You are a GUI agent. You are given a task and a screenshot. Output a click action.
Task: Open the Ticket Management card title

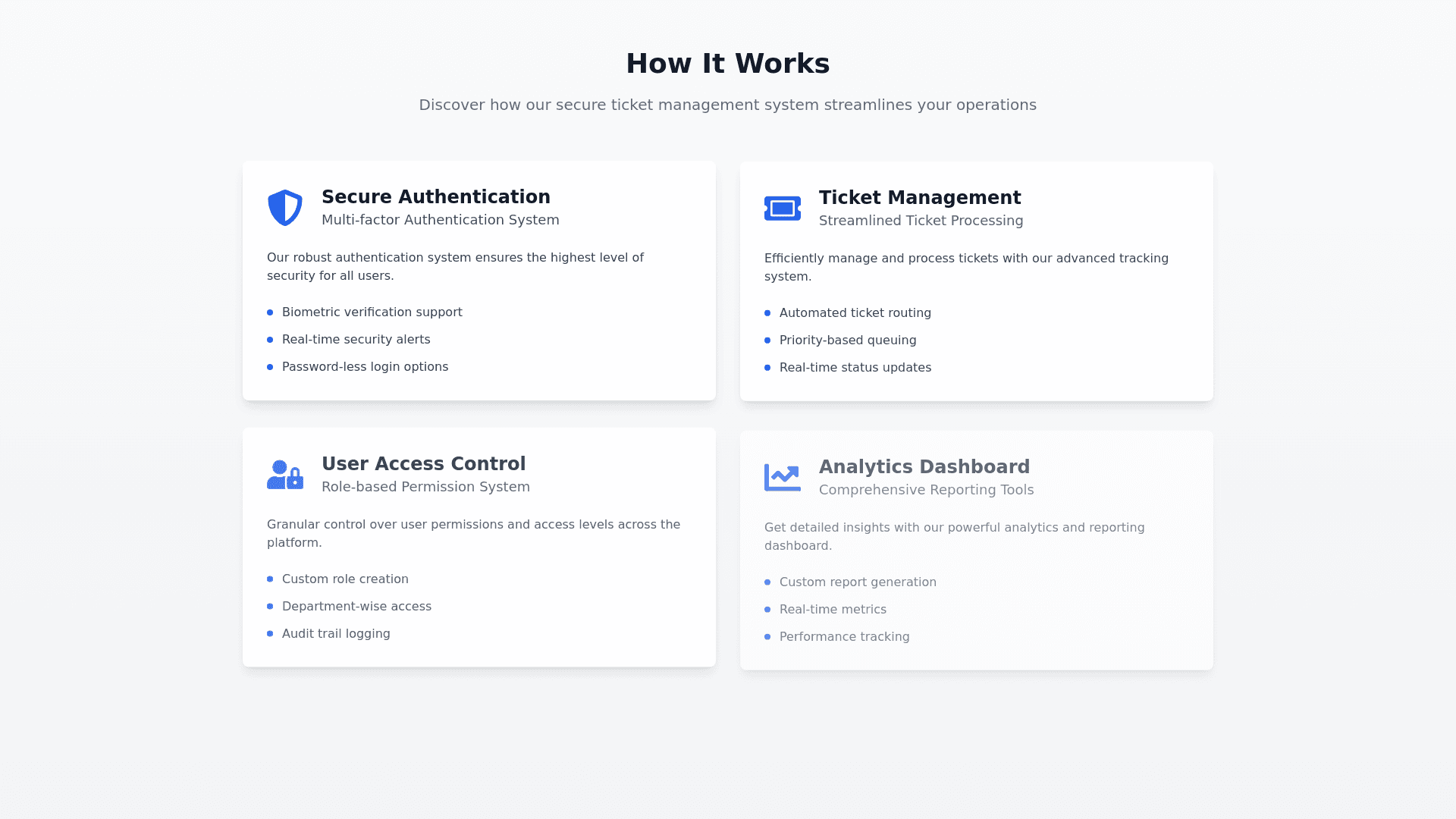(x=919, y=198)
